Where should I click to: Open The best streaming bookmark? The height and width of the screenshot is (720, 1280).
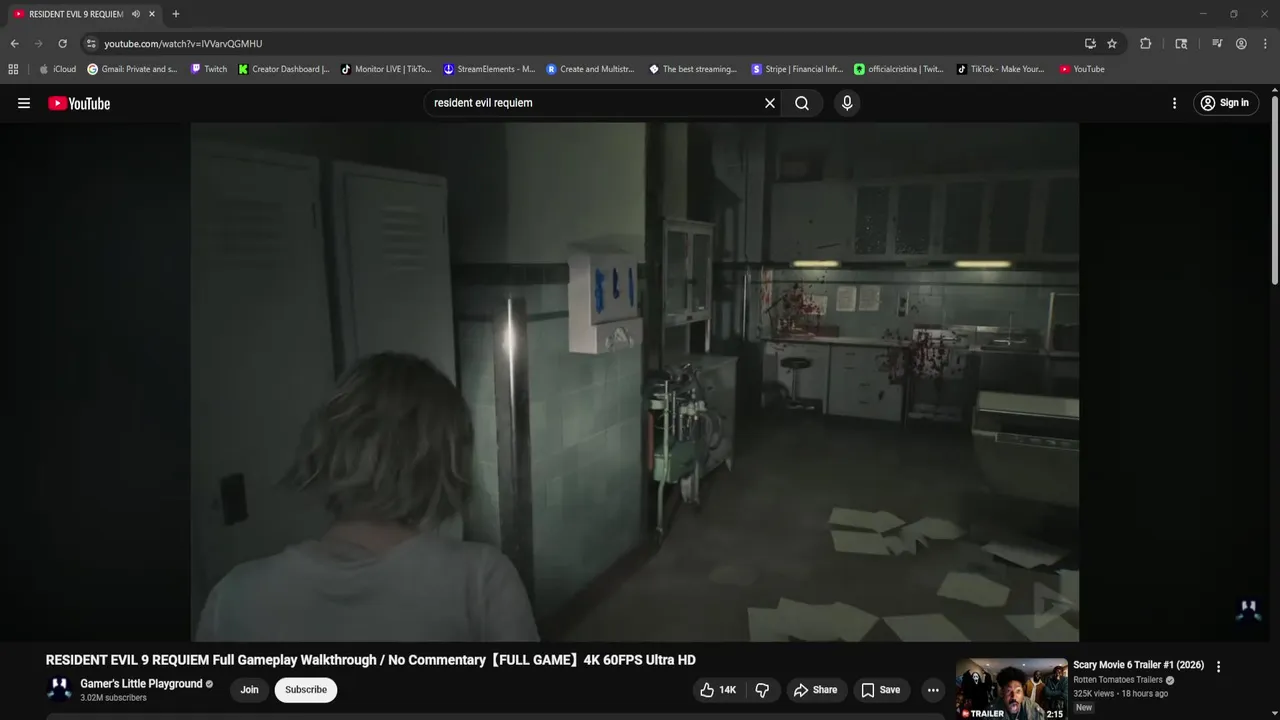693,69
